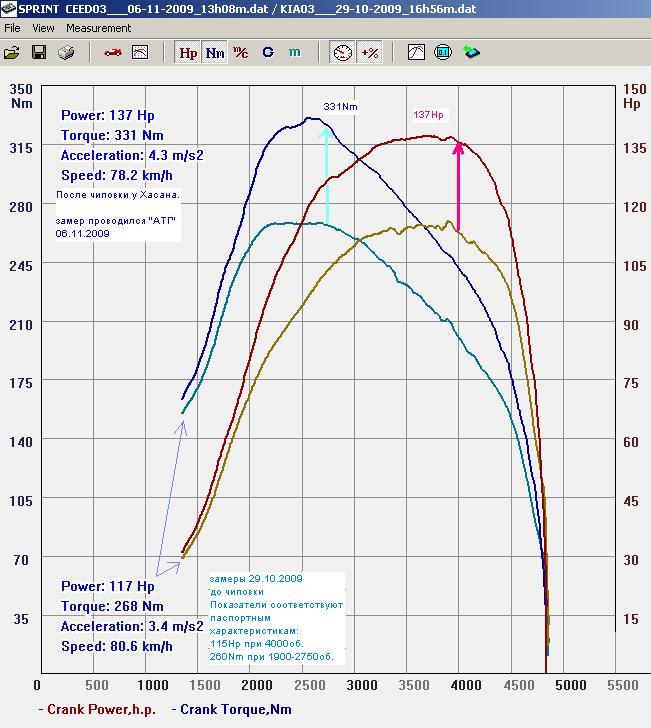Click the Open file folder icon

[x=13, y=52]
